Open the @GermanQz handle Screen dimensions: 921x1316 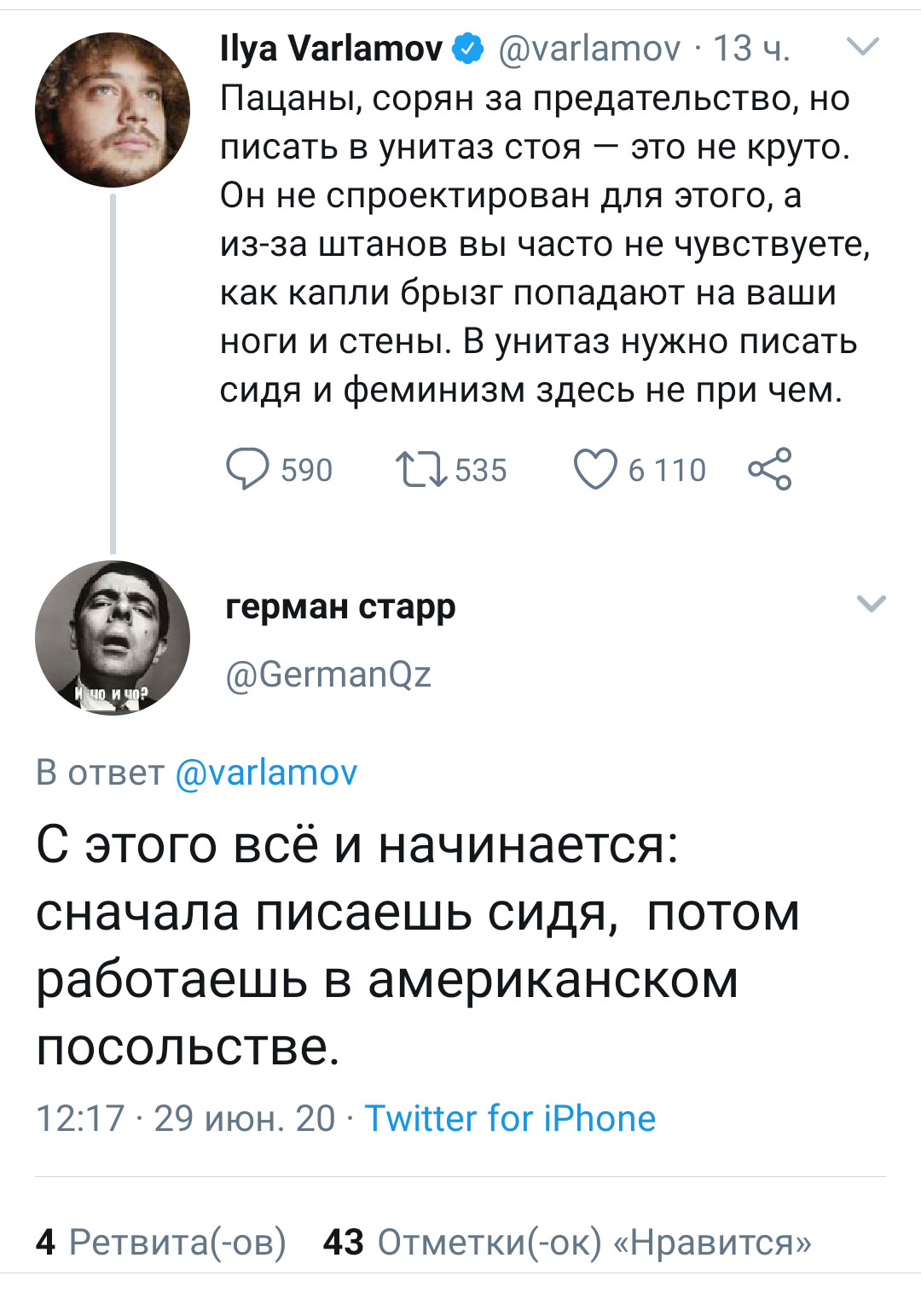coord(328,675)
